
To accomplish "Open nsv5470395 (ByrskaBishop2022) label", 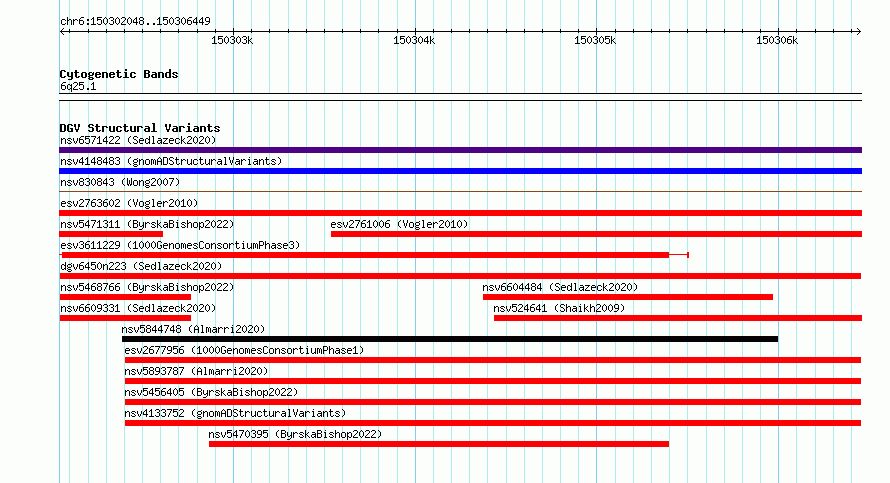I will point(295,434).
